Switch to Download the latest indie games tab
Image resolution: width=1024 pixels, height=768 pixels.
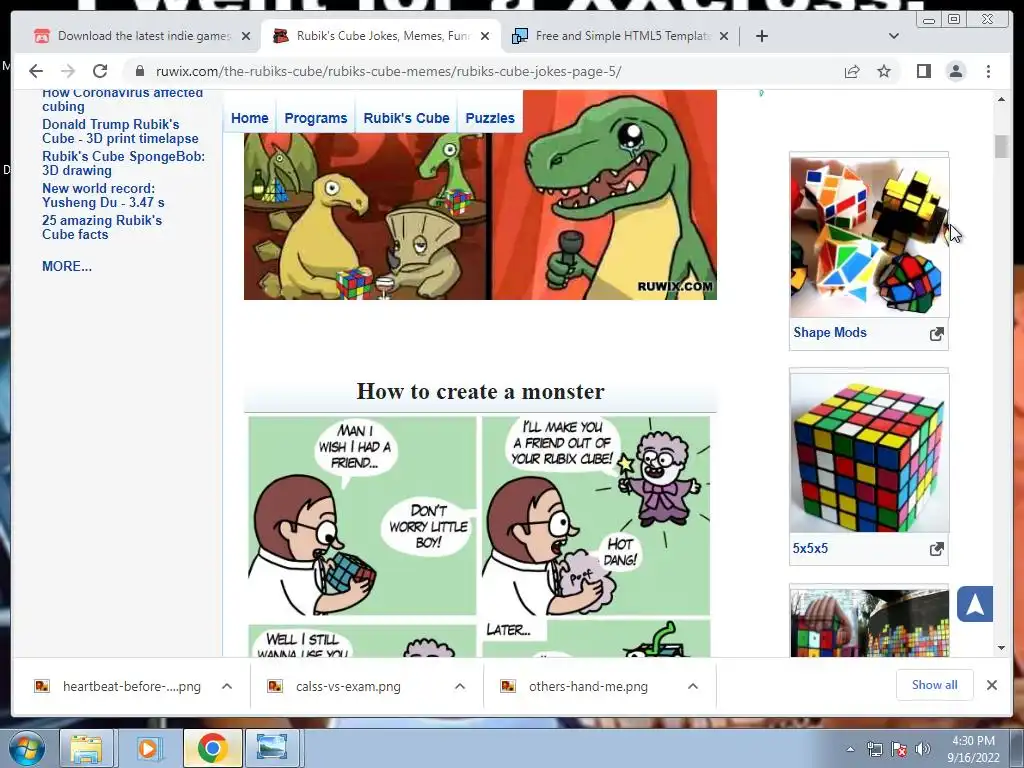(x=133, y=36)
